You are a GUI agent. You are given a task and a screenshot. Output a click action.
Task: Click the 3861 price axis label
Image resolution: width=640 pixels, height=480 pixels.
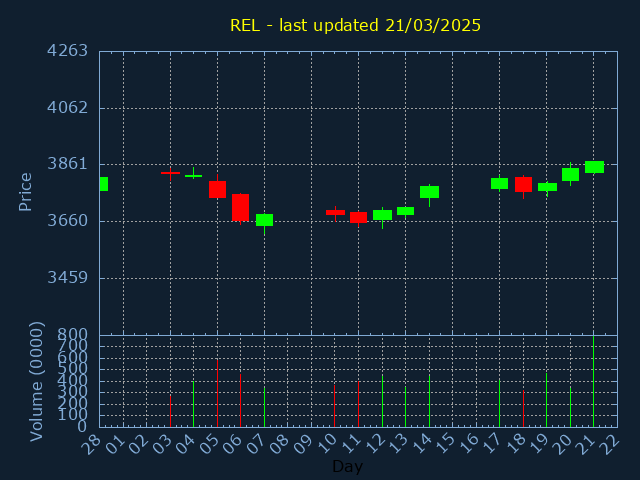67,164
